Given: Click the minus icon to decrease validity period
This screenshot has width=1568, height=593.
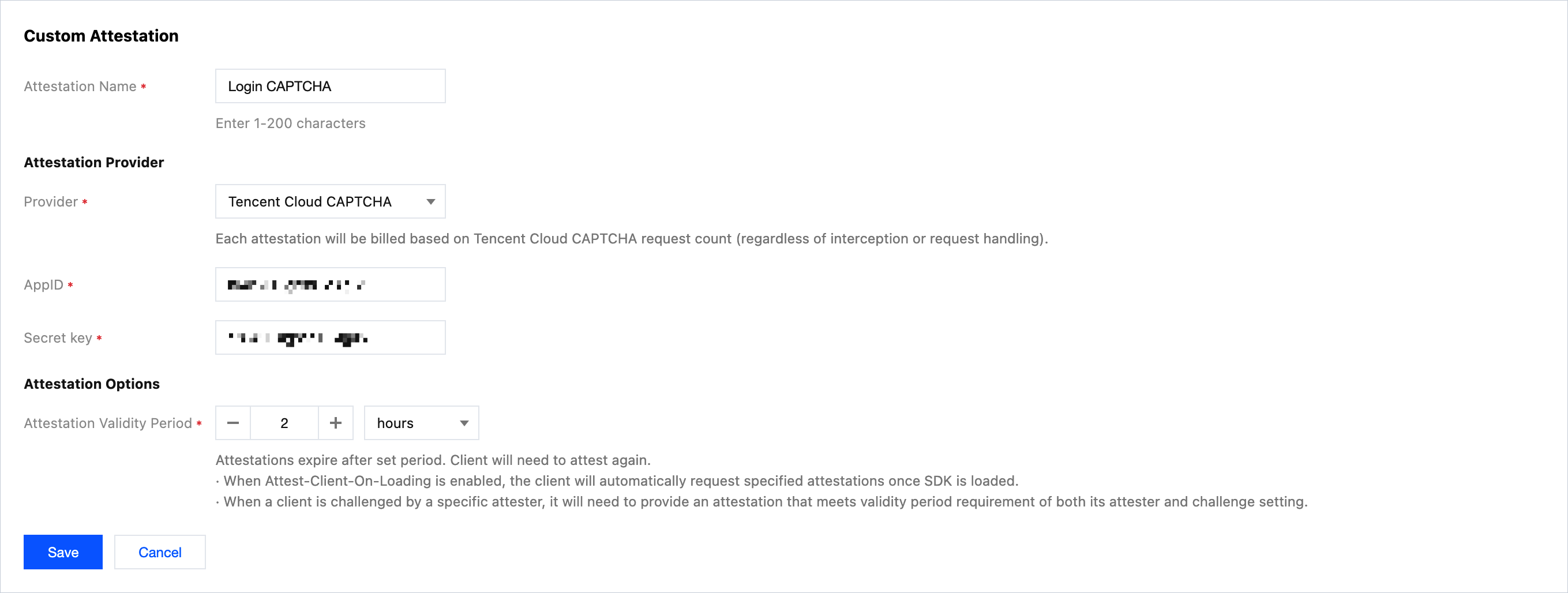Looking at the screenshot, I should tap(232, 422).
